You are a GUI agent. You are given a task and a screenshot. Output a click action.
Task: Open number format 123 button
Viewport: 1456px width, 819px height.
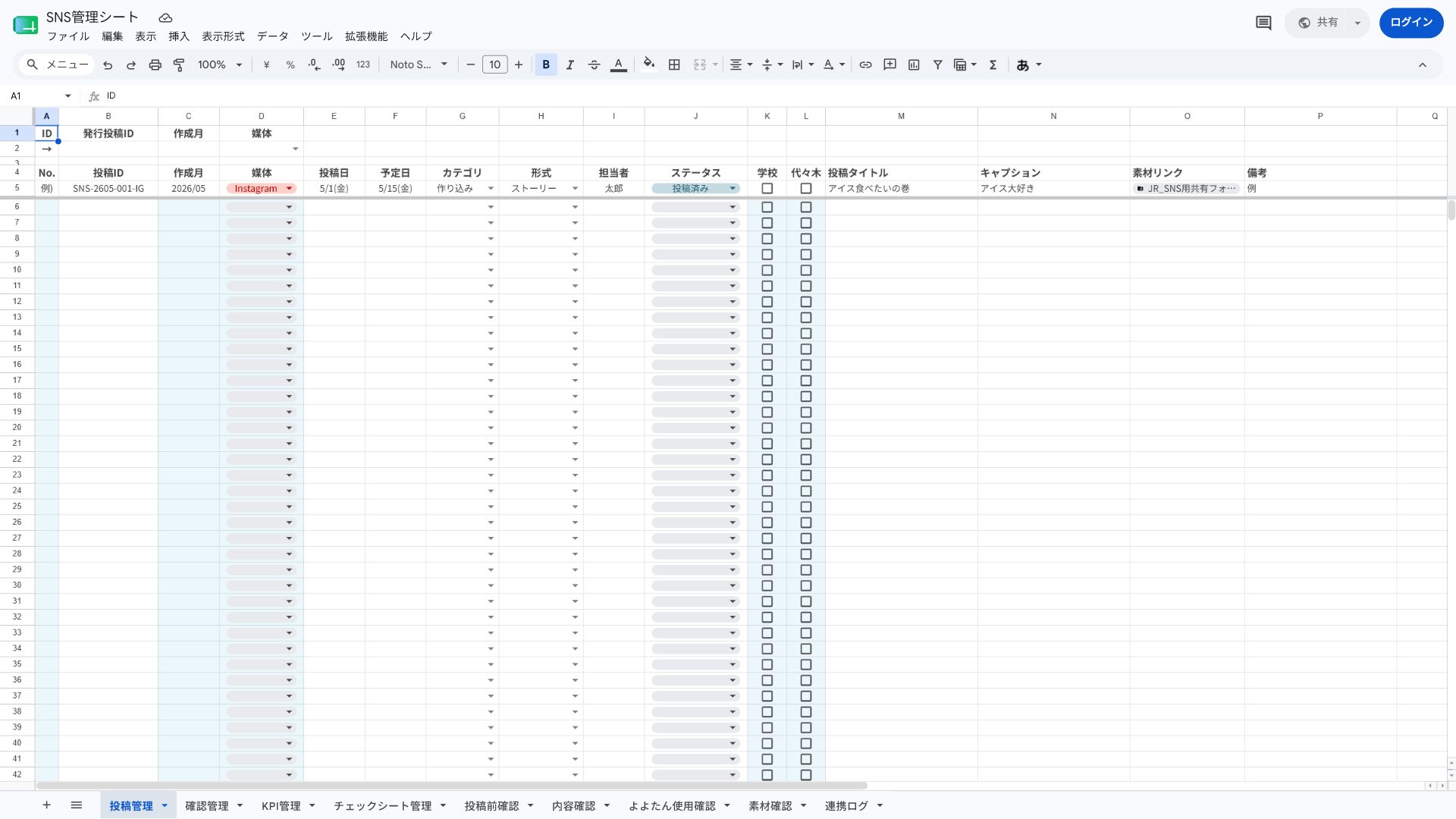pos(363,65)
